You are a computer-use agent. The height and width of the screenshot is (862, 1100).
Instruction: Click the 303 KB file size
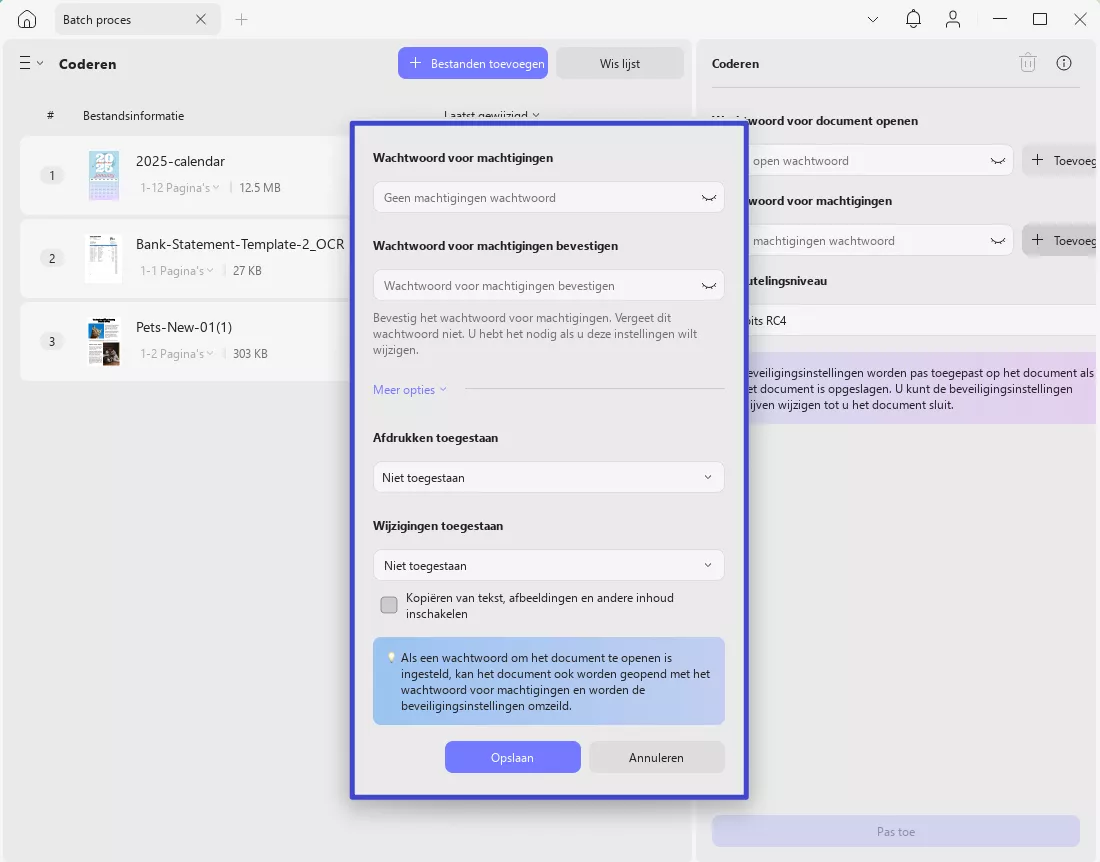(x=250, y=353)
